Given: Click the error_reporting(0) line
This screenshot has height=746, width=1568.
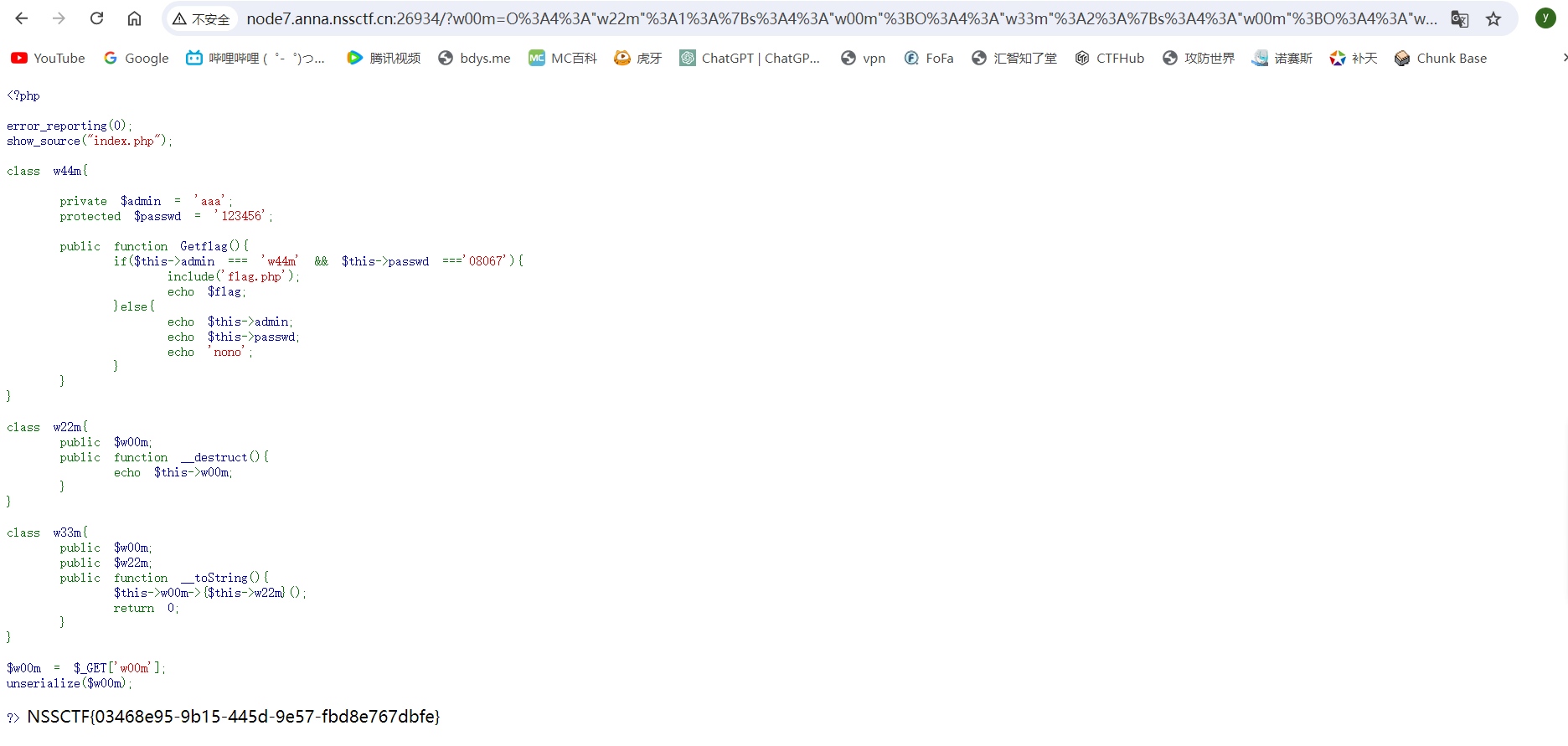Looking at the screenshot, I should pyautogui.click(x=69, y=126).
